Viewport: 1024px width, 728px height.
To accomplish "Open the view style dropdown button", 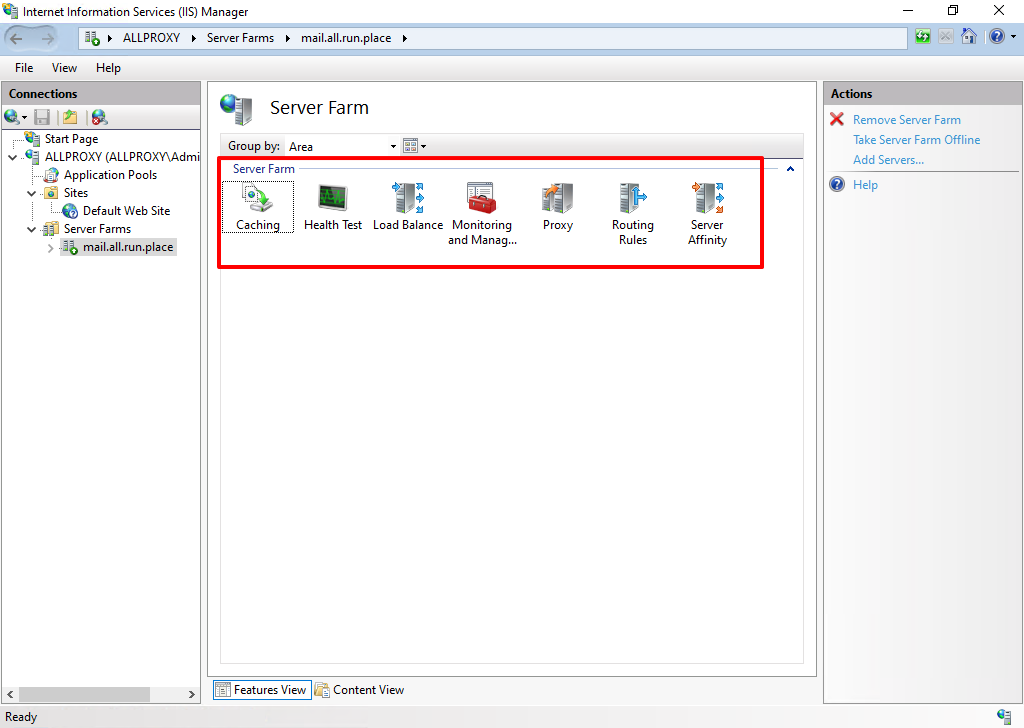I will tap(415, 146).
